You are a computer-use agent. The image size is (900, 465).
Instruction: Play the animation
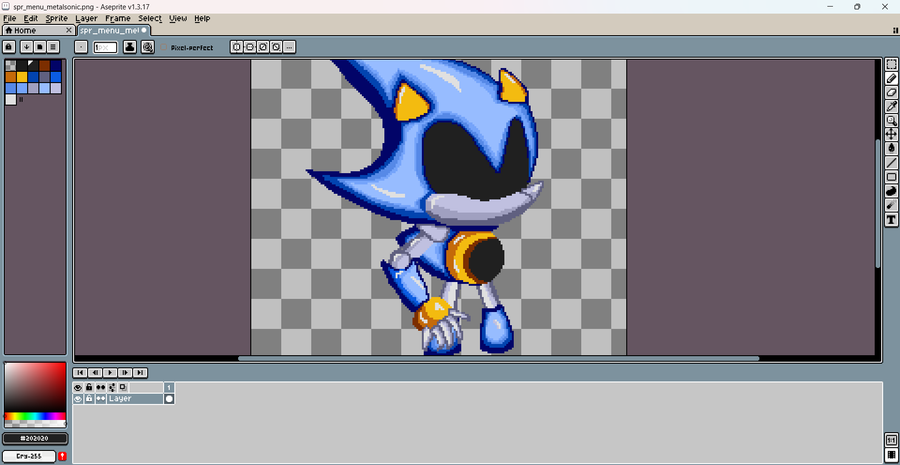coord(110,373)
